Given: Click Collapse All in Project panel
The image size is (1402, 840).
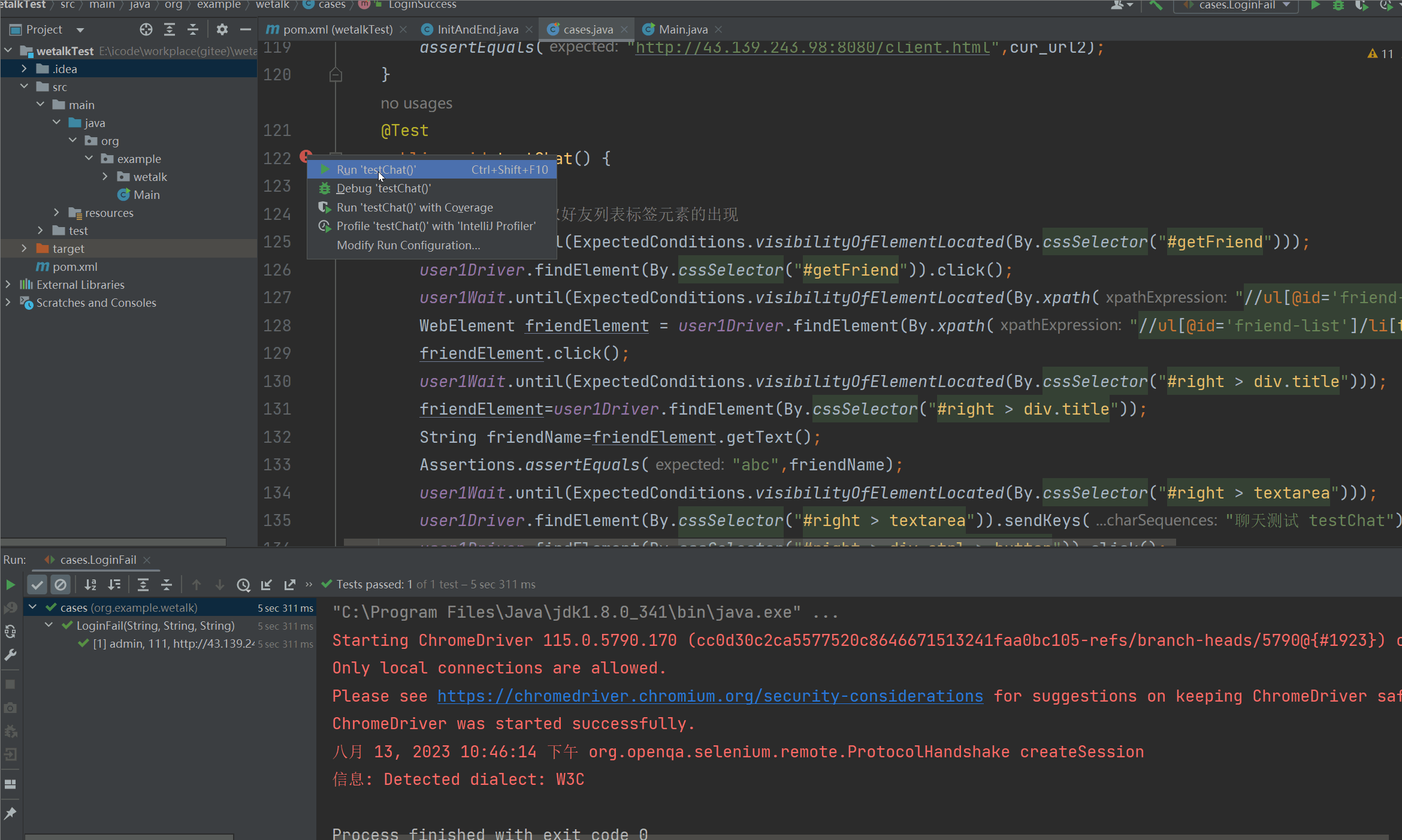Looking at the screenshot, I should click(193, 29).
